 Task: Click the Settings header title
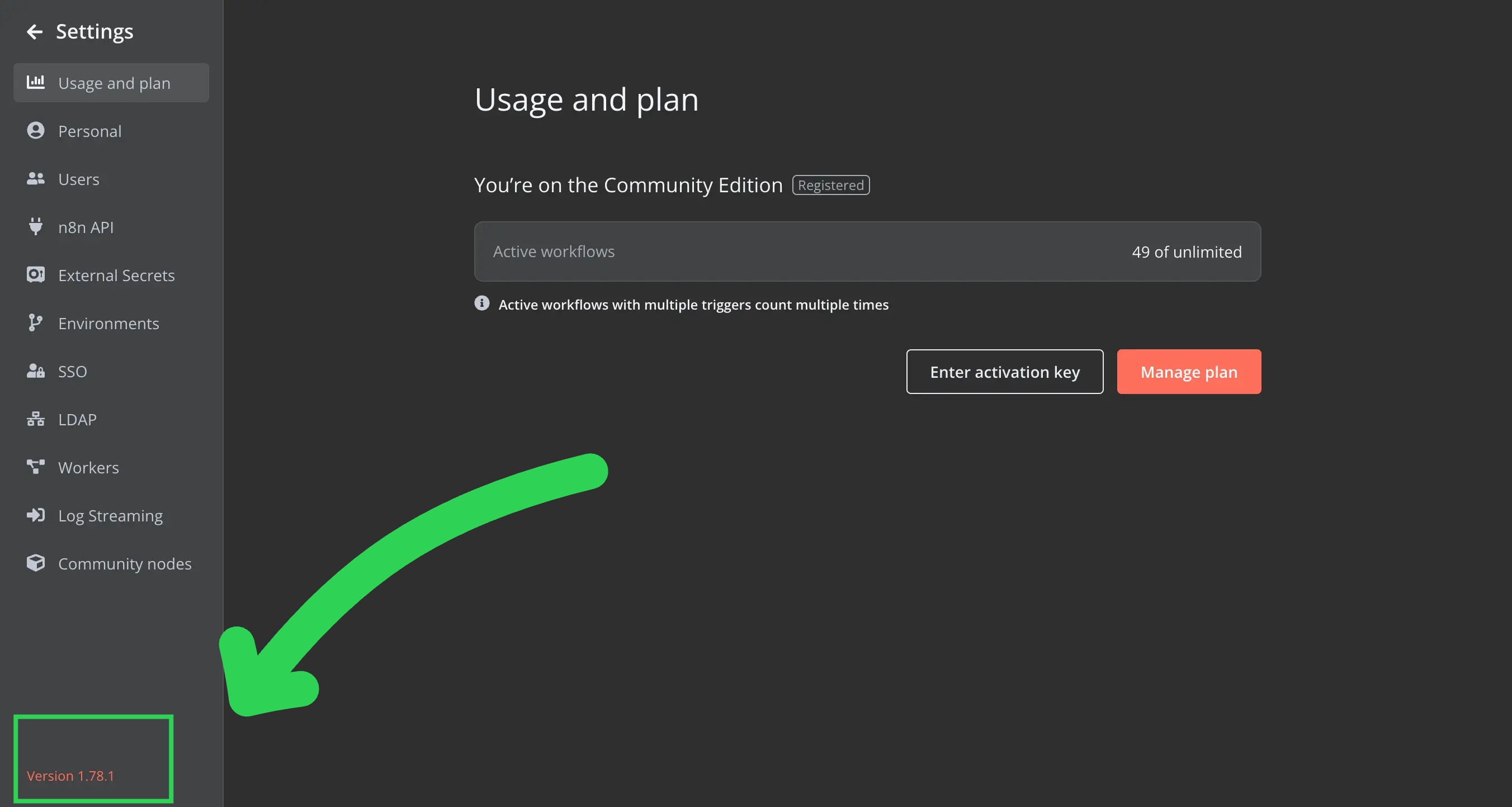pyautogui.click(x=94, y=32)
